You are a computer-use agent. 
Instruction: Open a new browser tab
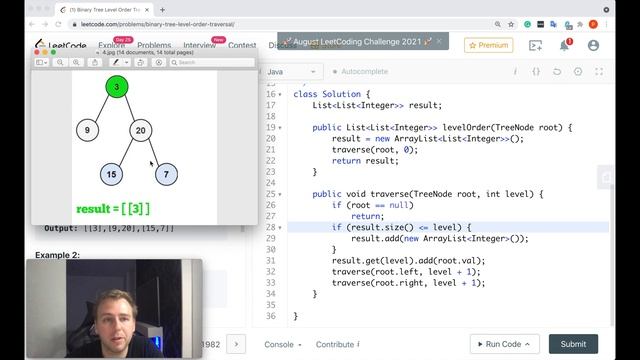click(162, 10)
